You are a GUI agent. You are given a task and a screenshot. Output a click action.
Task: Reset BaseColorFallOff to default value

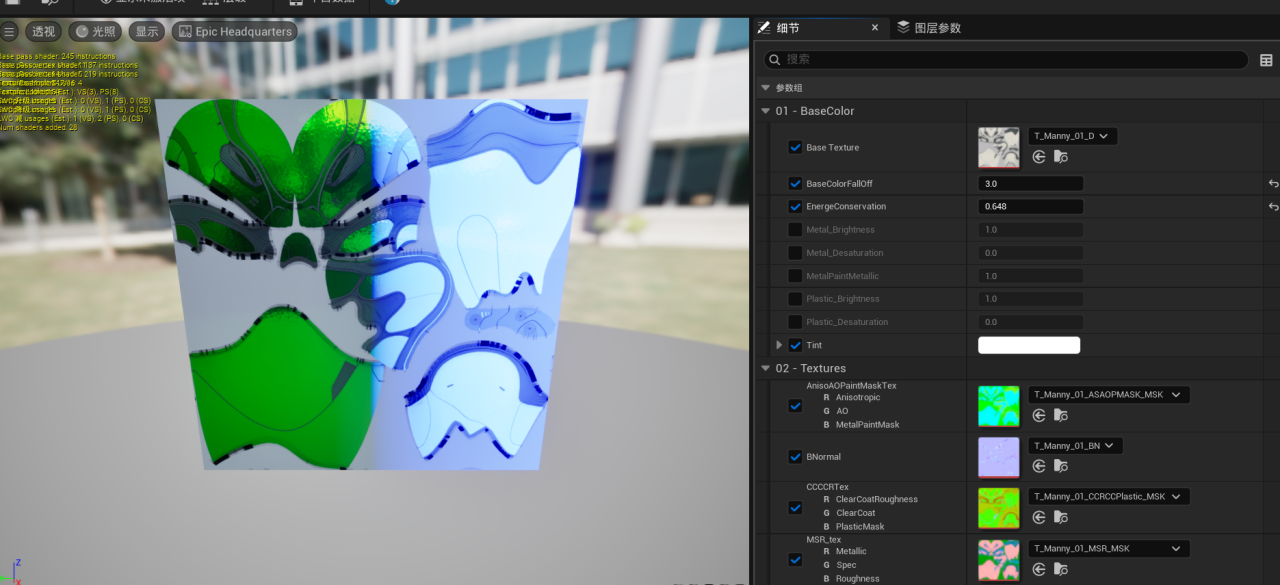1273,184
